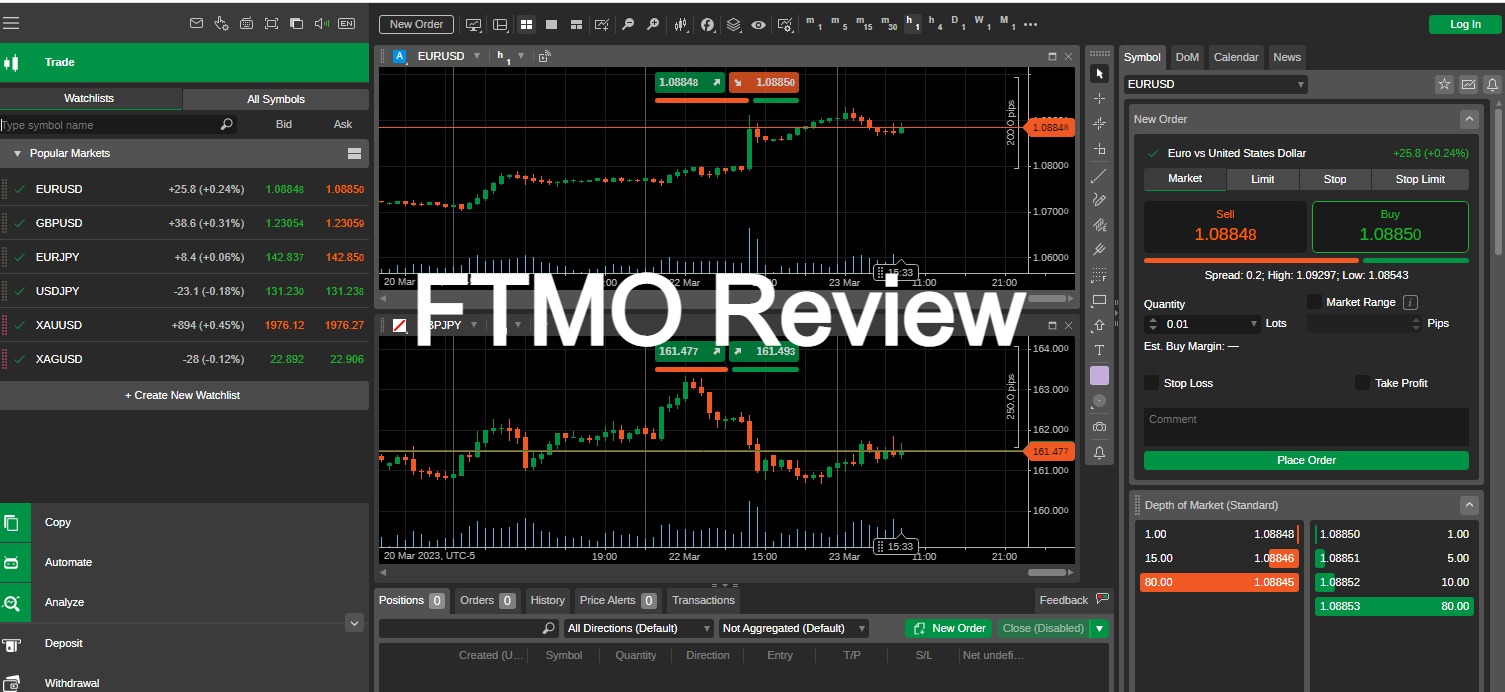The width and height of the screenshot is (1505, 692).
Task: Click the Buy 1.08850 button
Action: 1390,227
